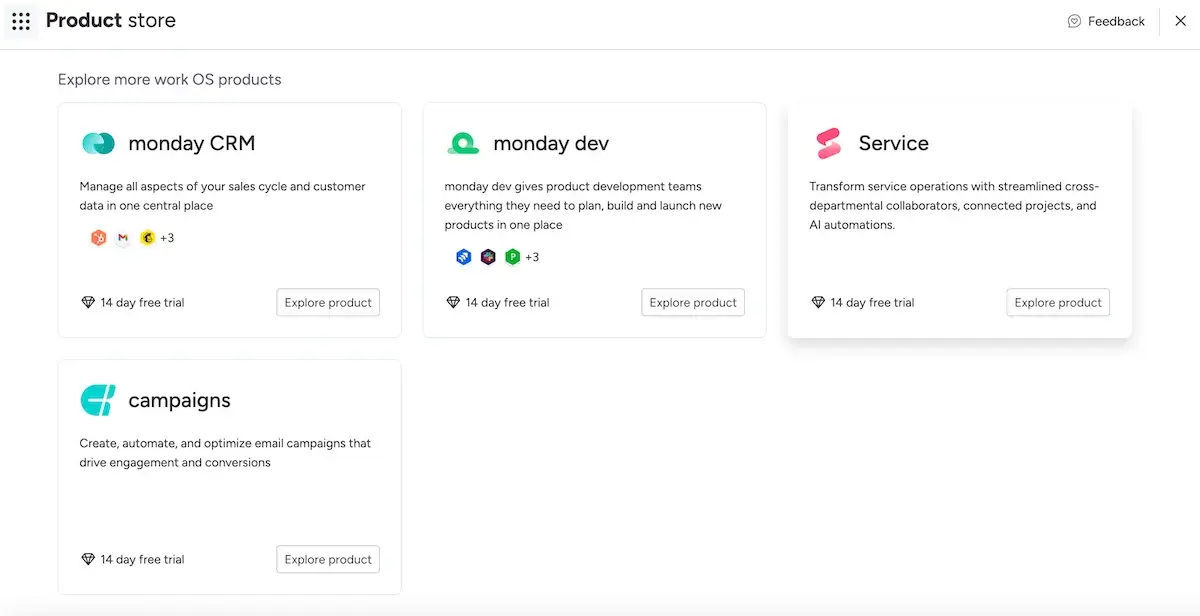
Task: Click the campaigns description text
Action: click(x=225, y=453)
